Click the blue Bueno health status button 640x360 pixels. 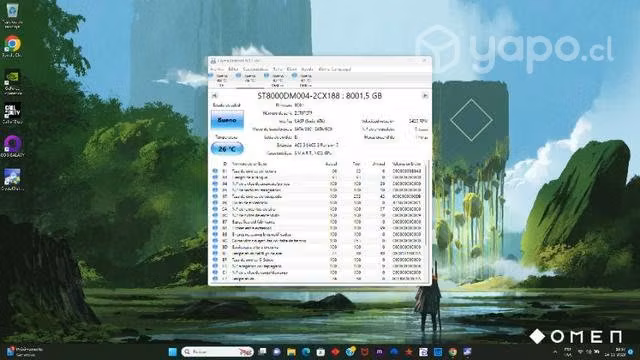pyautogui.click(x=227, y=120)
